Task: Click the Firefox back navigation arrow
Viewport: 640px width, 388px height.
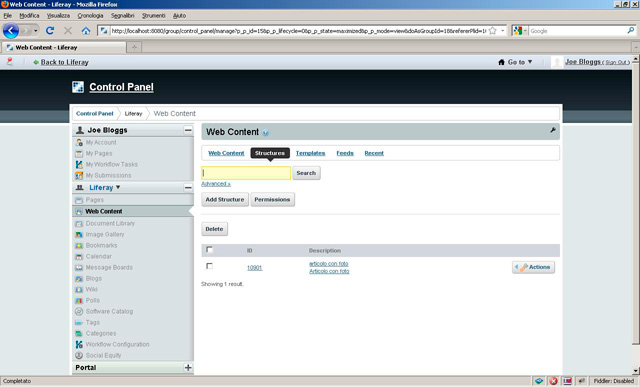Action: [x=11, y=31]
